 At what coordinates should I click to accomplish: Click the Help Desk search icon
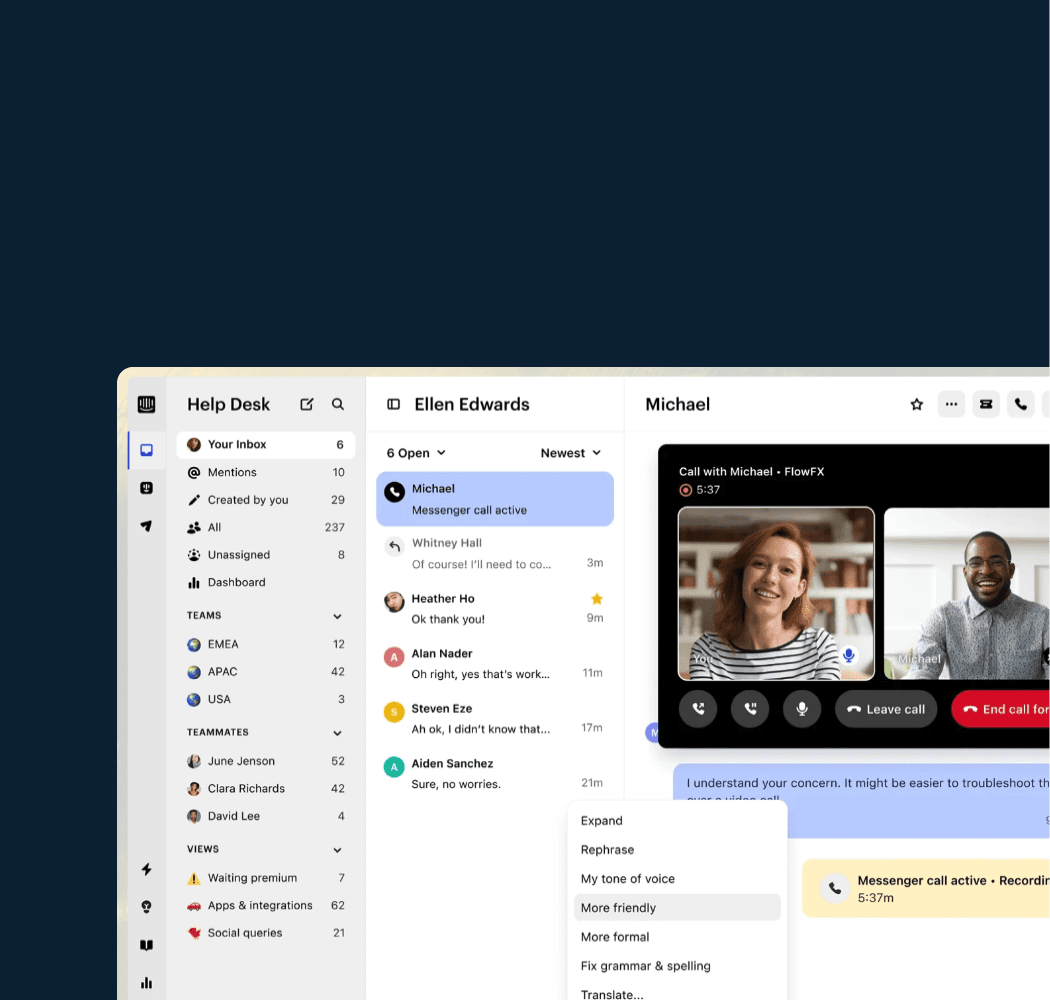338,404
